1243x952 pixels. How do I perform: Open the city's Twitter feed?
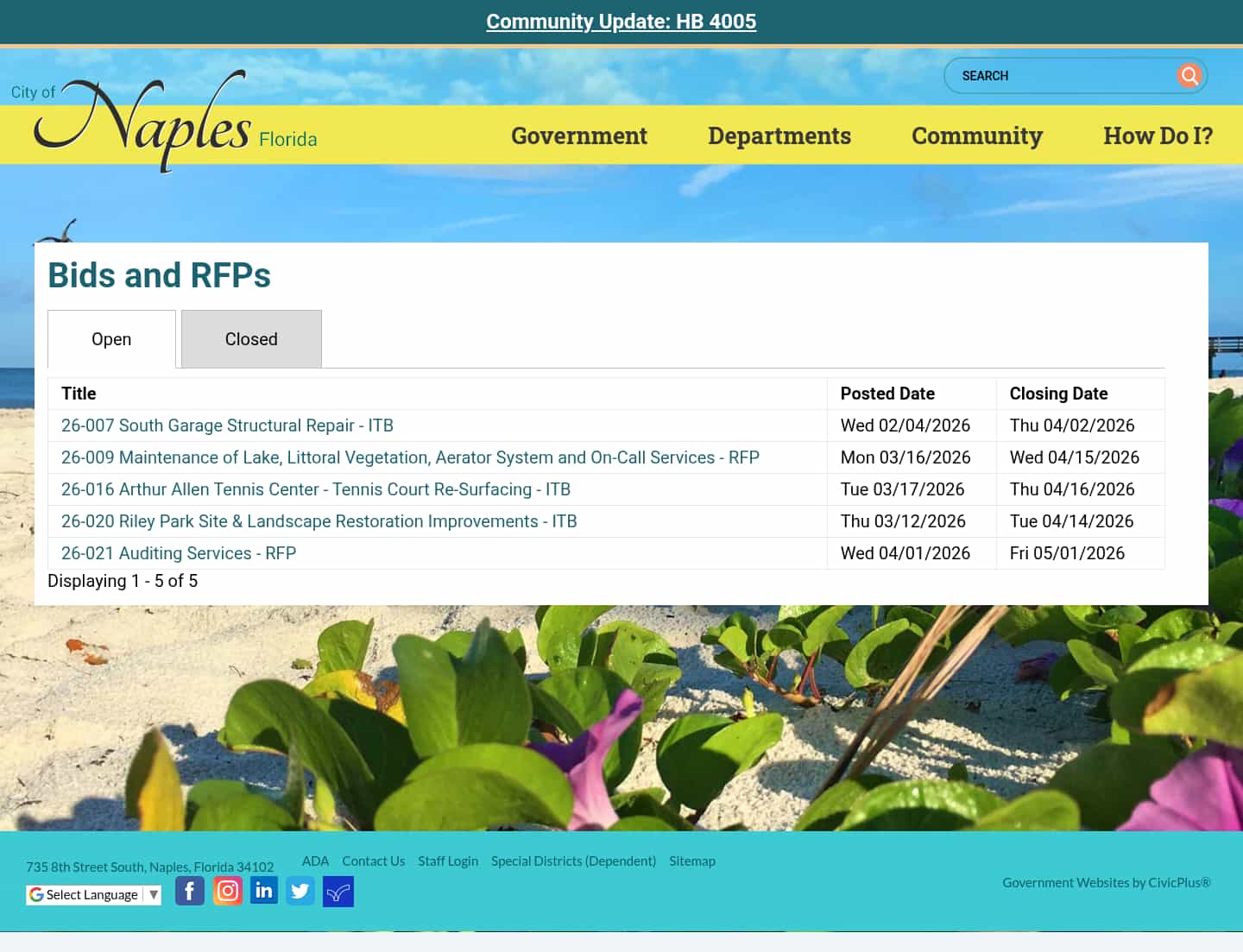(300, 890)
